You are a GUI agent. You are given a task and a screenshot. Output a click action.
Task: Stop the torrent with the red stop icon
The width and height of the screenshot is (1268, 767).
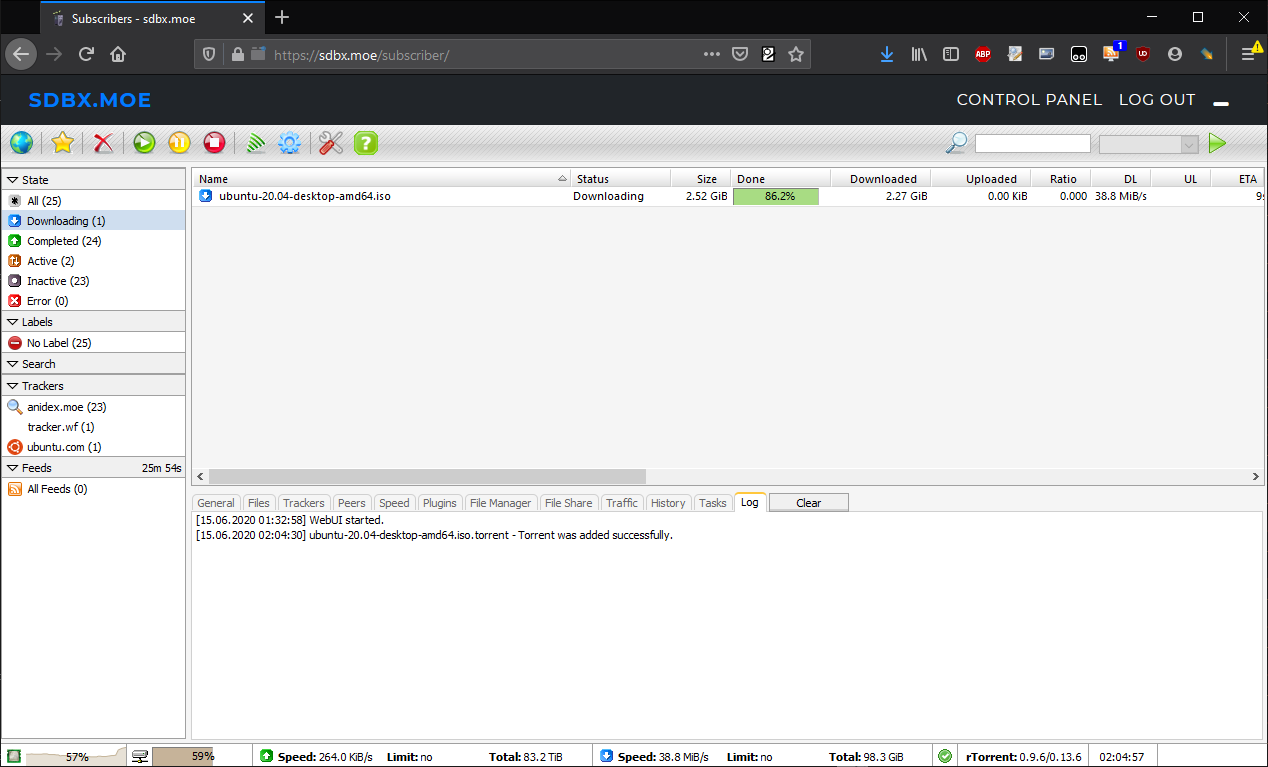point(214,143)
